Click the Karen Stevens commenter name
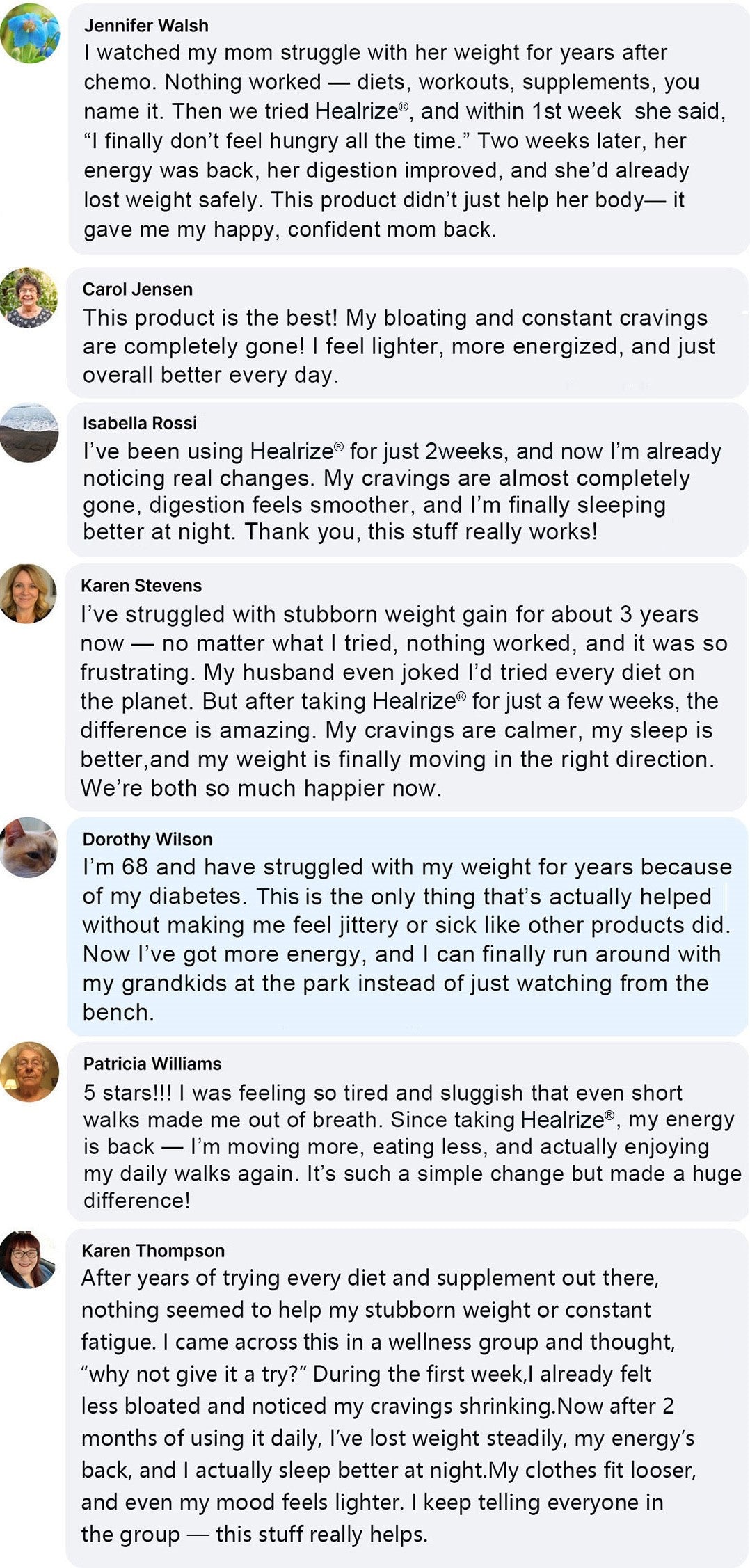This screenshot has width=750, height=1568. click(x=141, y=586)
